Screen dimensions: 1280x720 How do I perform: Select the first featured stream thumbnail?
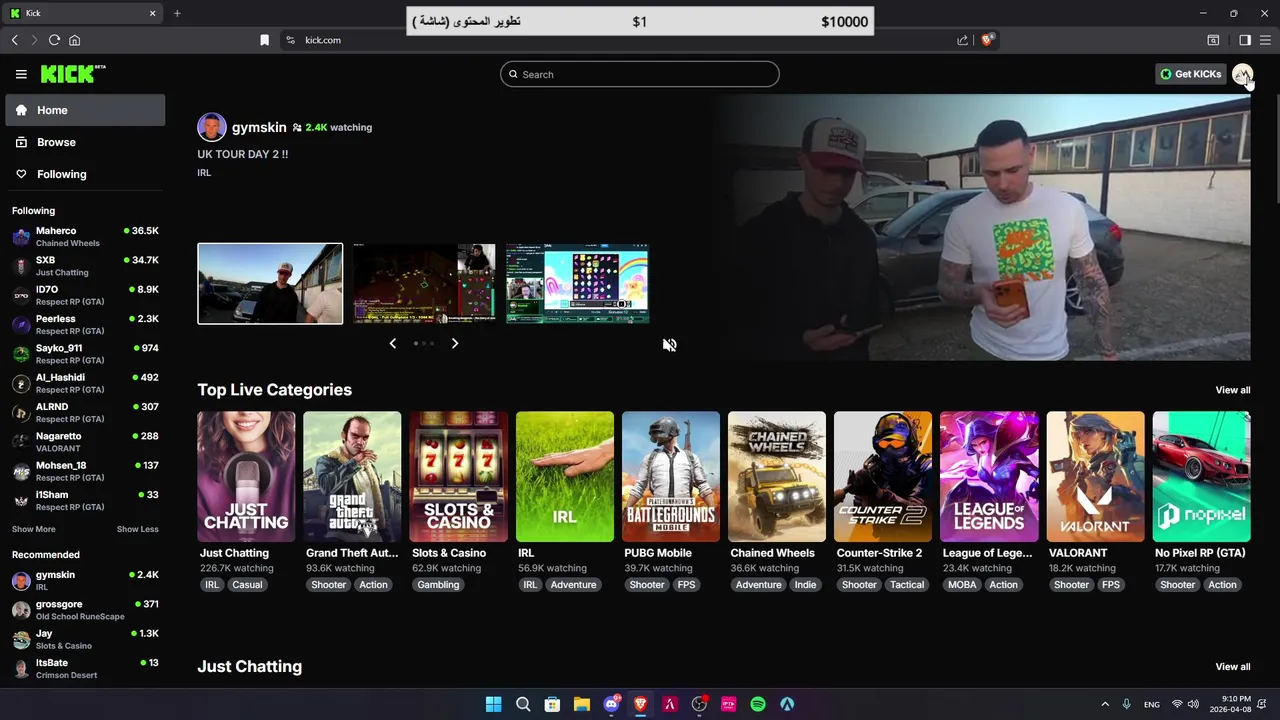click(270, 284)
